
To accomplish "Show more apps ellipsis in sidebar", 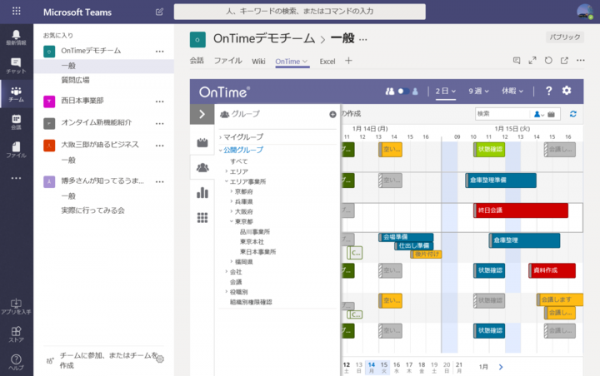I will [x=16, y=178].
